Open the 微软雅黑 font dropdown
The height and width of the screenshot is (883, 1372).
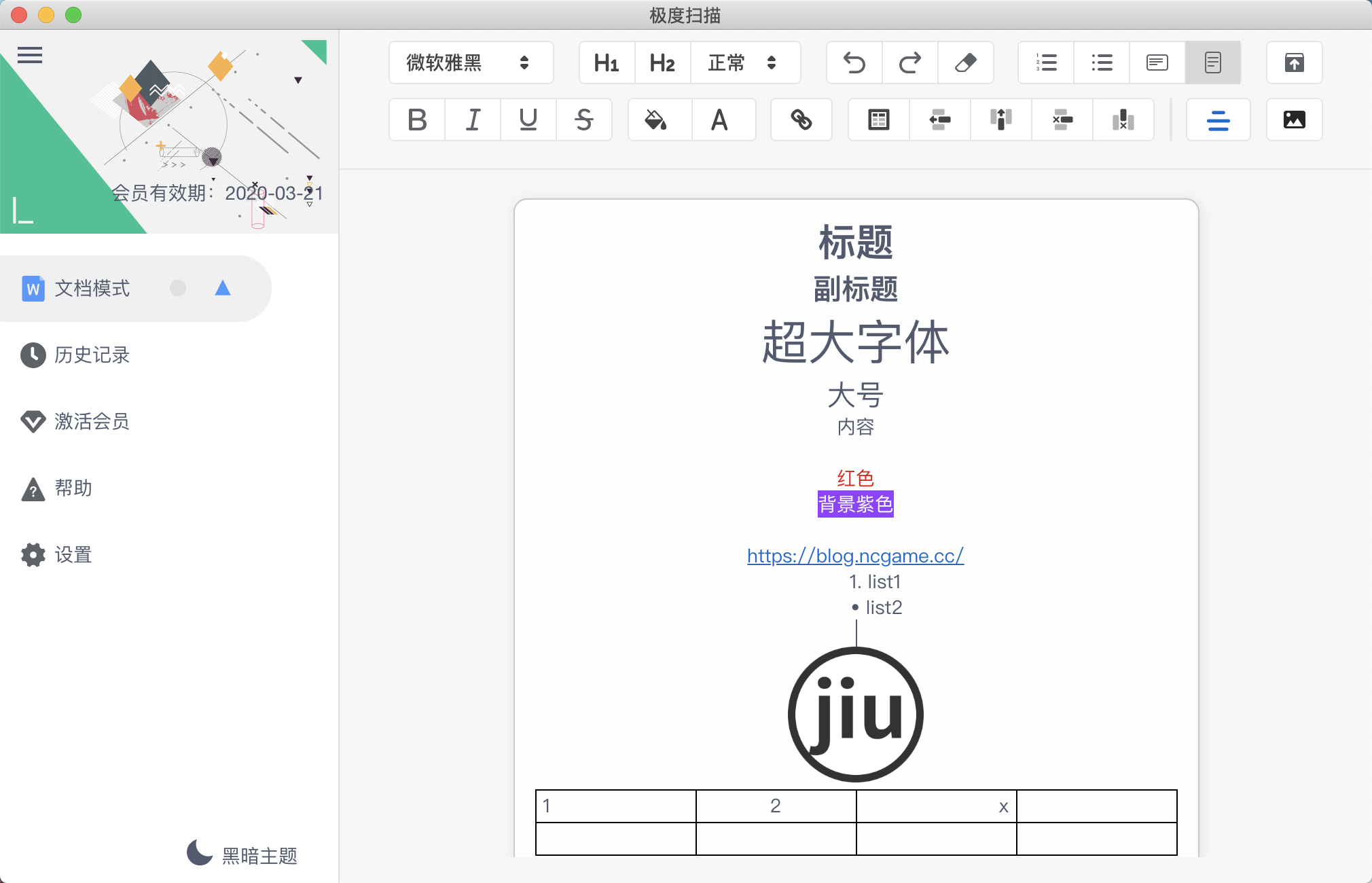[470, 63]
